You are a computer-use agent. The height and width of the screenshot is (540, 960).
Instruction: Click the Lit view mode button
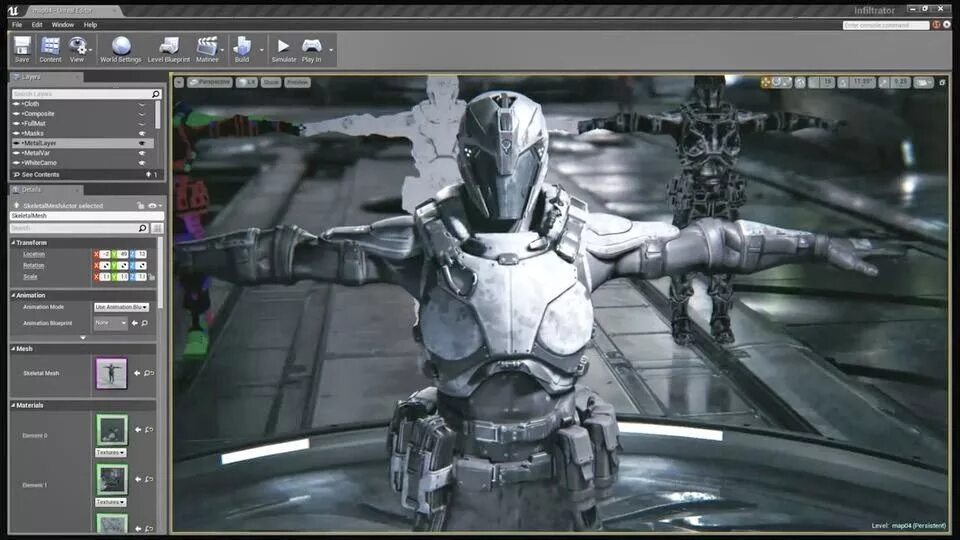pos(247,82)
